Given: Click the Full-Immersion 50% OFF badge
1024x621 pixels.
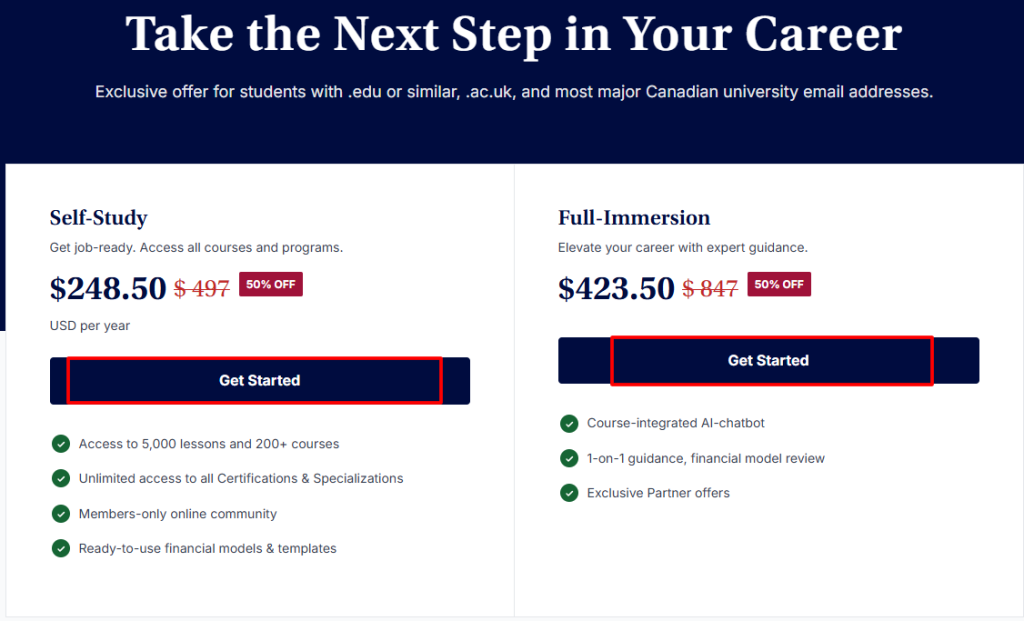Looking at the screenshot, I should (x=779, y=284).
